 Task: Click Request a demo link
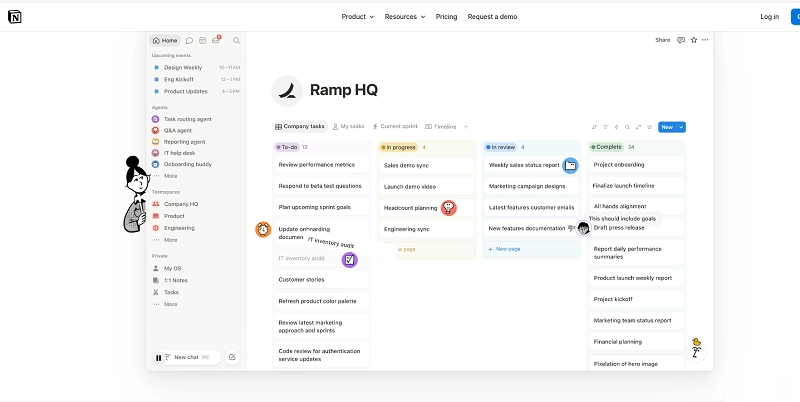[x=492, y=17]
